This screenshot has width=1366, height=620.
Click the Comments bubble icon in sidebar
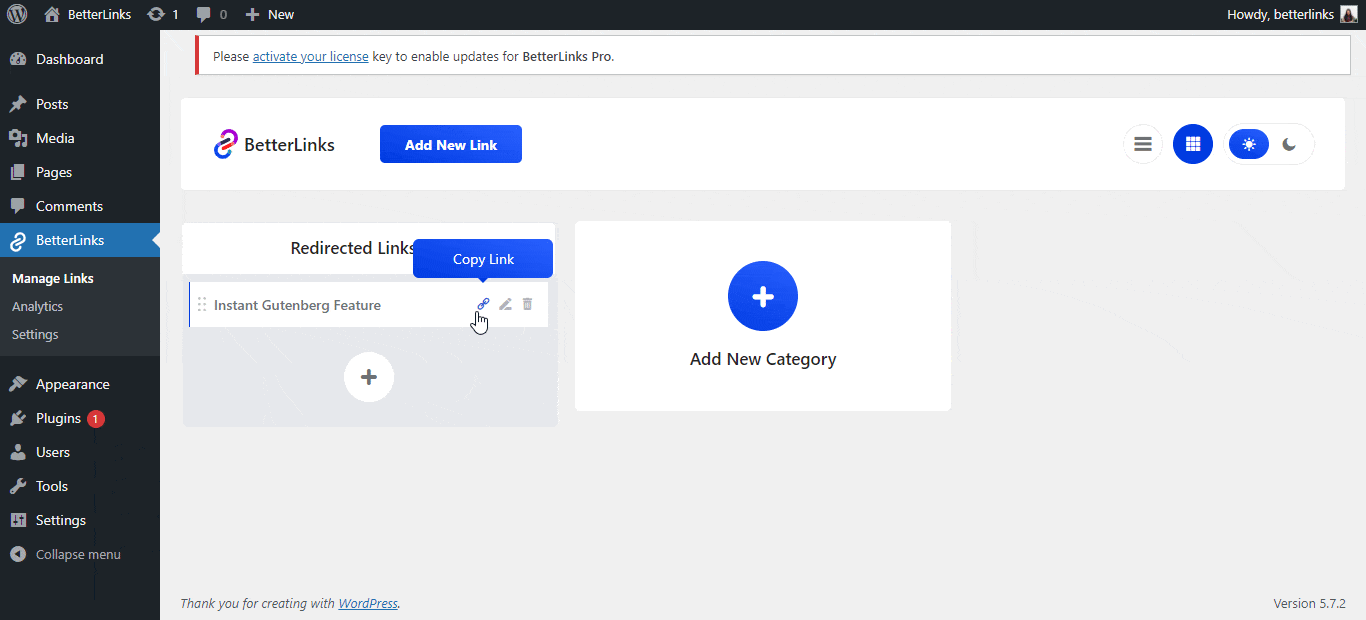(18, 206)
